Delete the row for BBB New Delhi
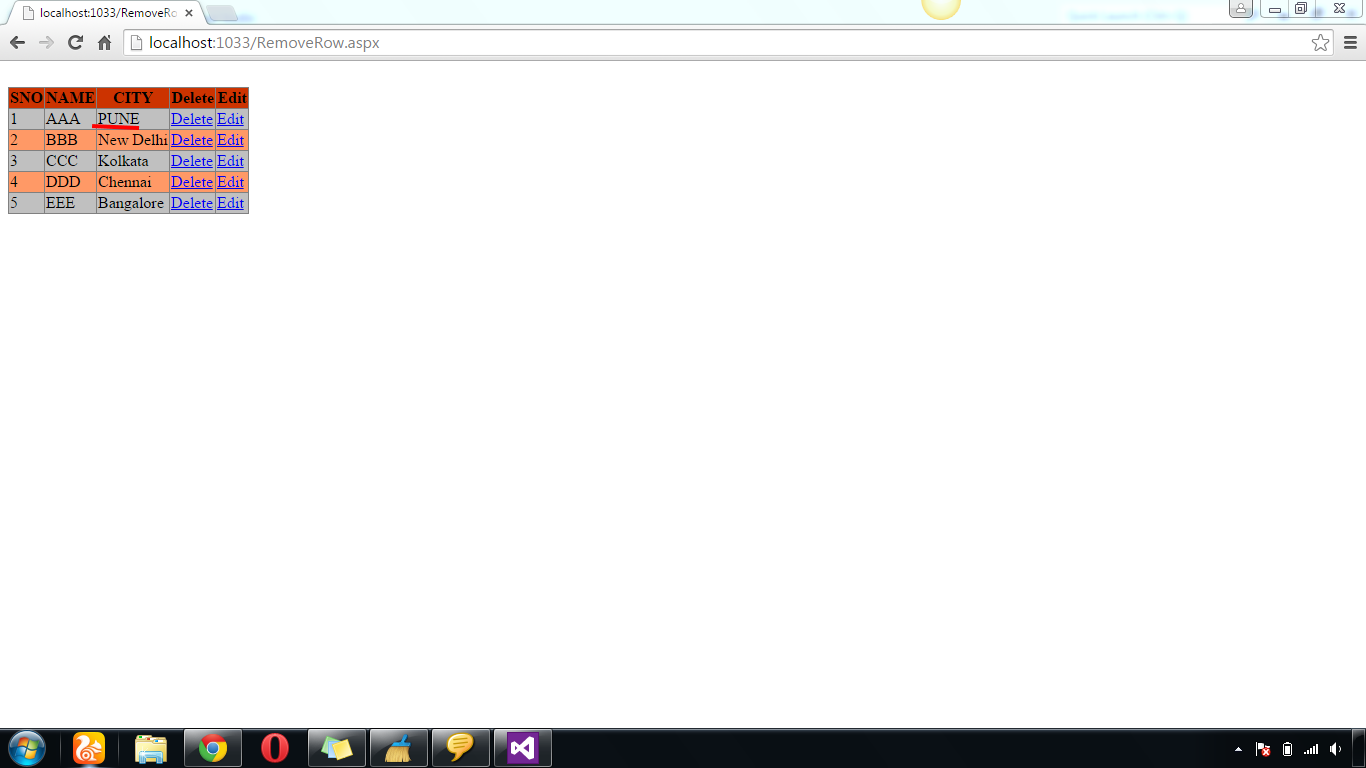 coord(191,140)
